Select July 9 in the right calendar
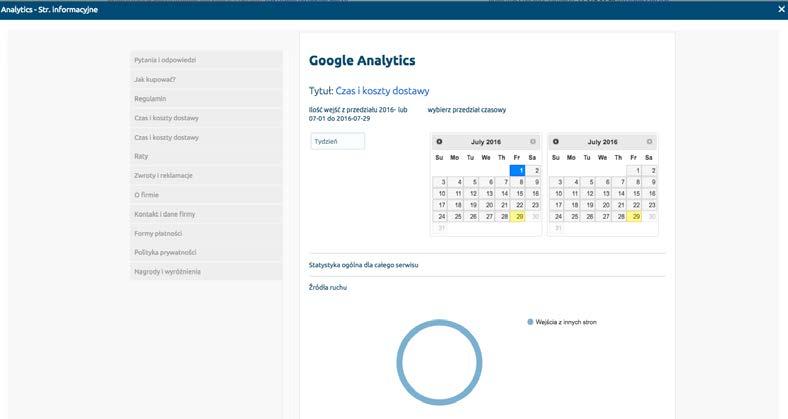This screenshot has width=788, height=419. pos(650,182)
